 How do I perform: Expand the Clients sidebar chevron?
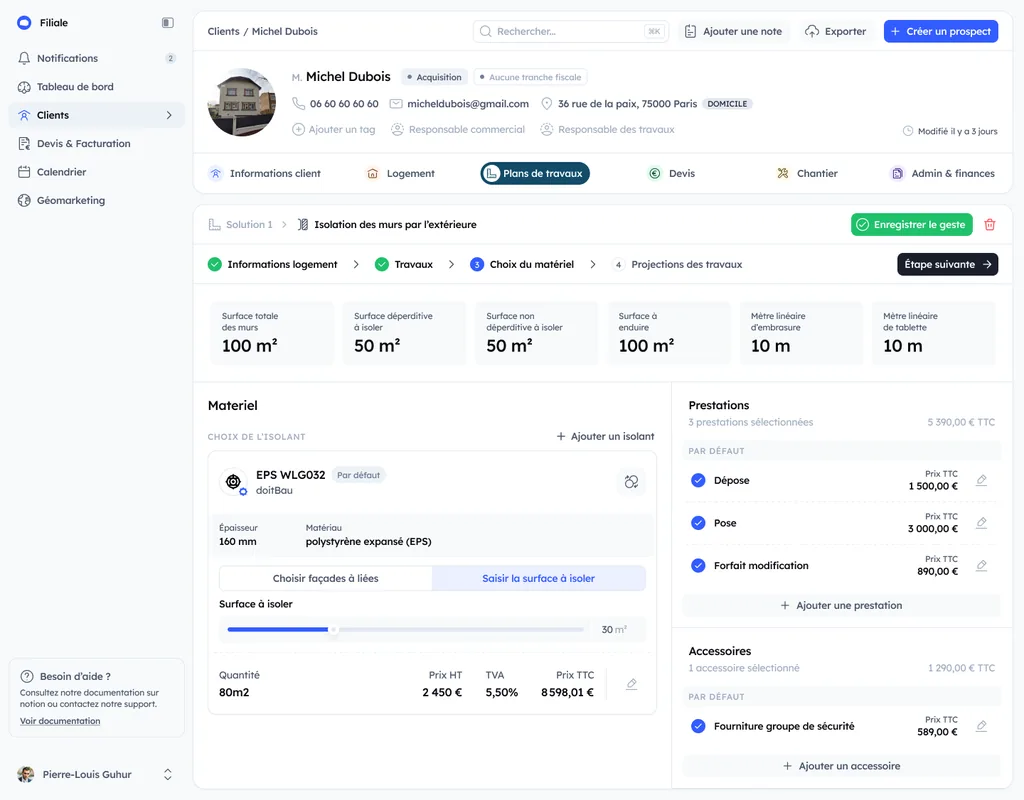click(x=169, y=116)
